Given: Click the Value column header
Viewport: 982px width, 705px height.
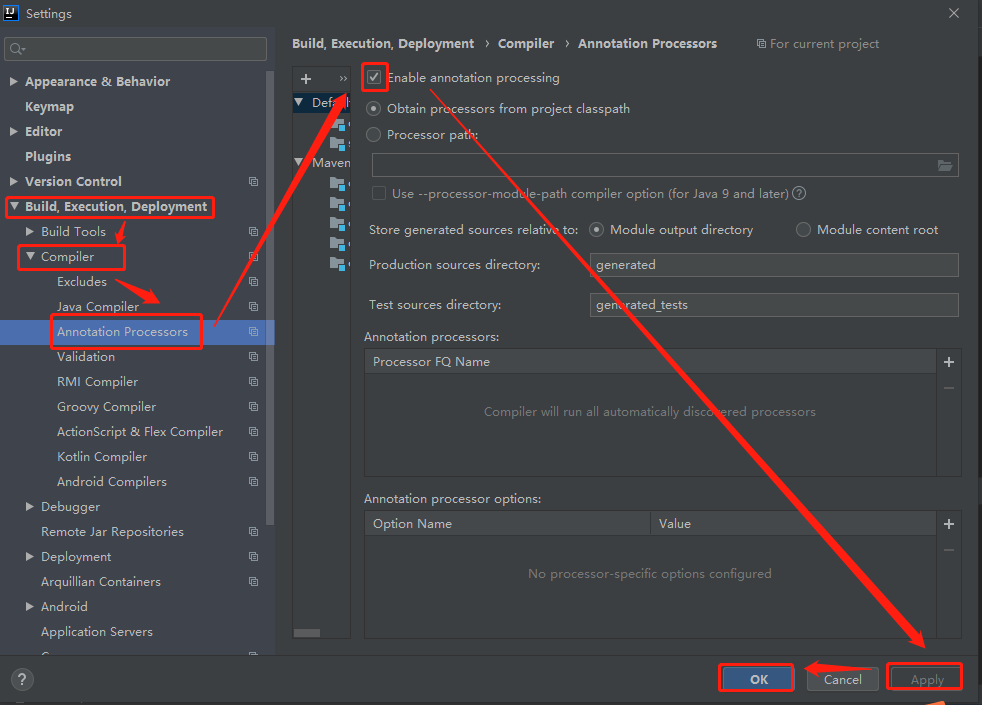Looking at the screenshot, I should click(x=793, y=524).
